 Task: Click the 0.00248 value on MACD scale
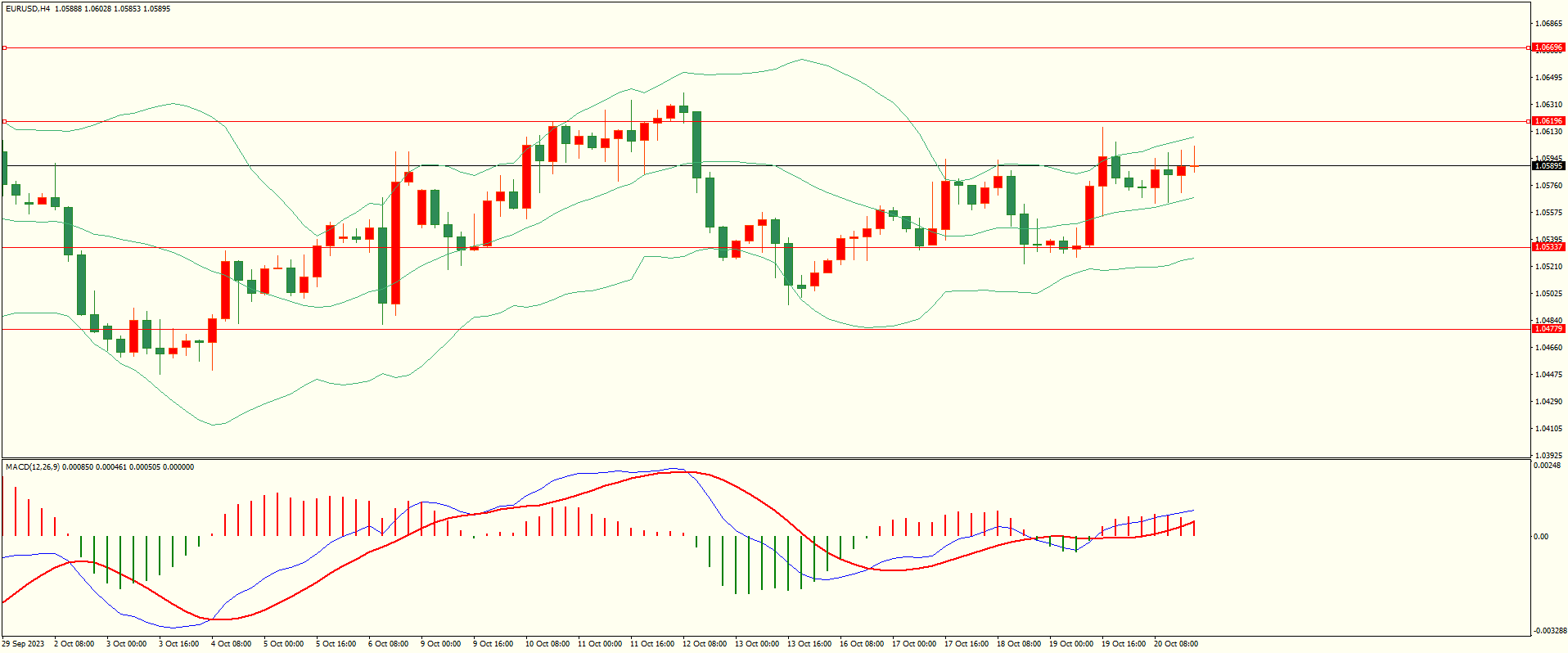(1548, 466)
